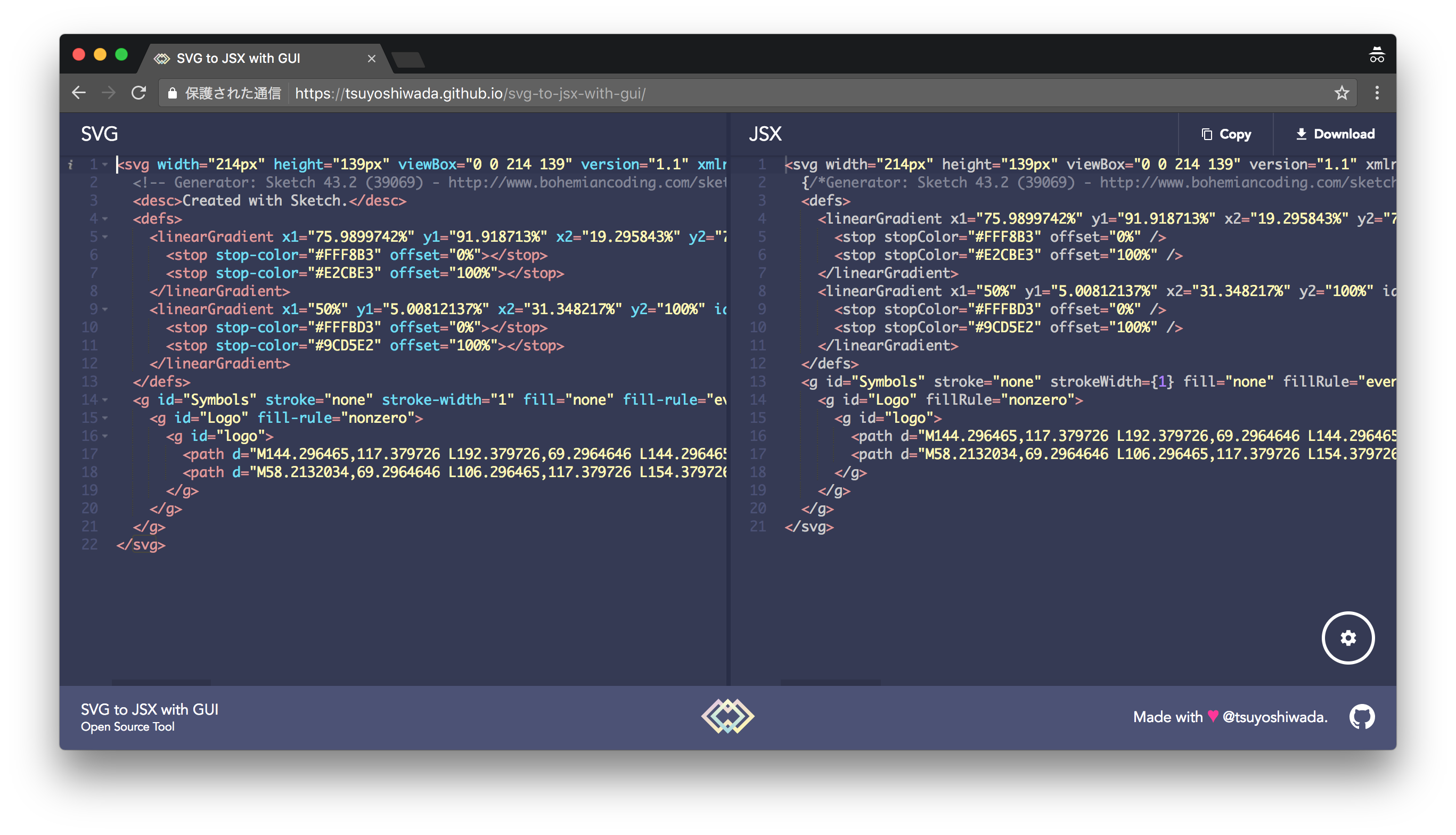Bookmark page with the star icon
The width and height of the screenshot is (1456, 835).
click(1342, 93)
